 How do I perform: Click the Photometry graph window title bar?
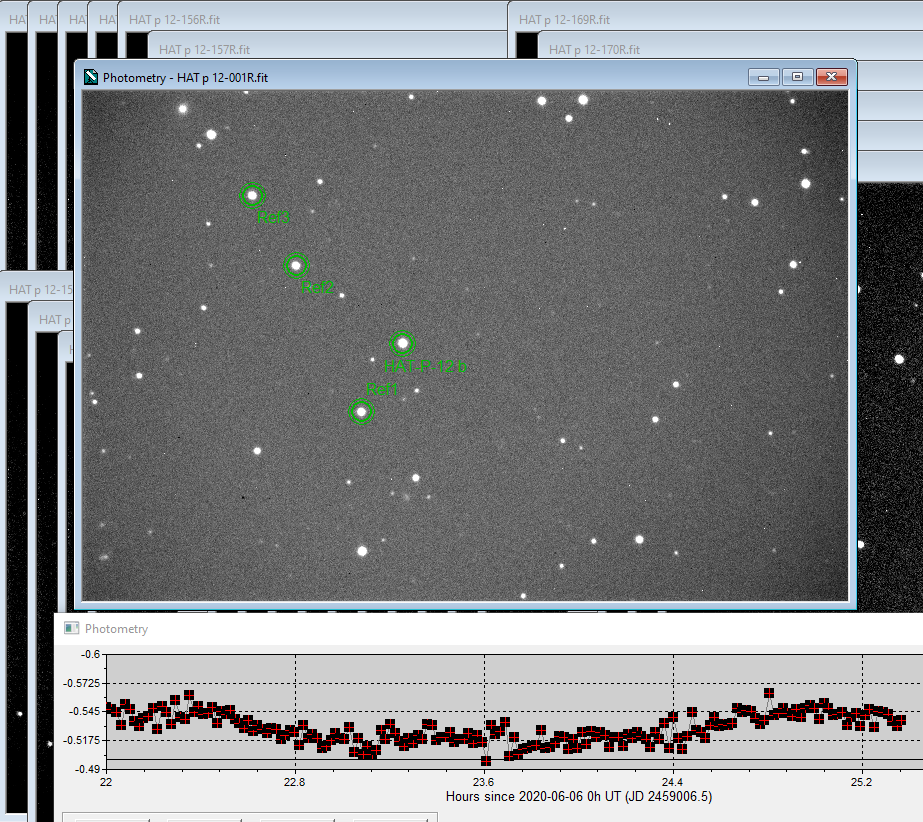[x=400, y=628]
